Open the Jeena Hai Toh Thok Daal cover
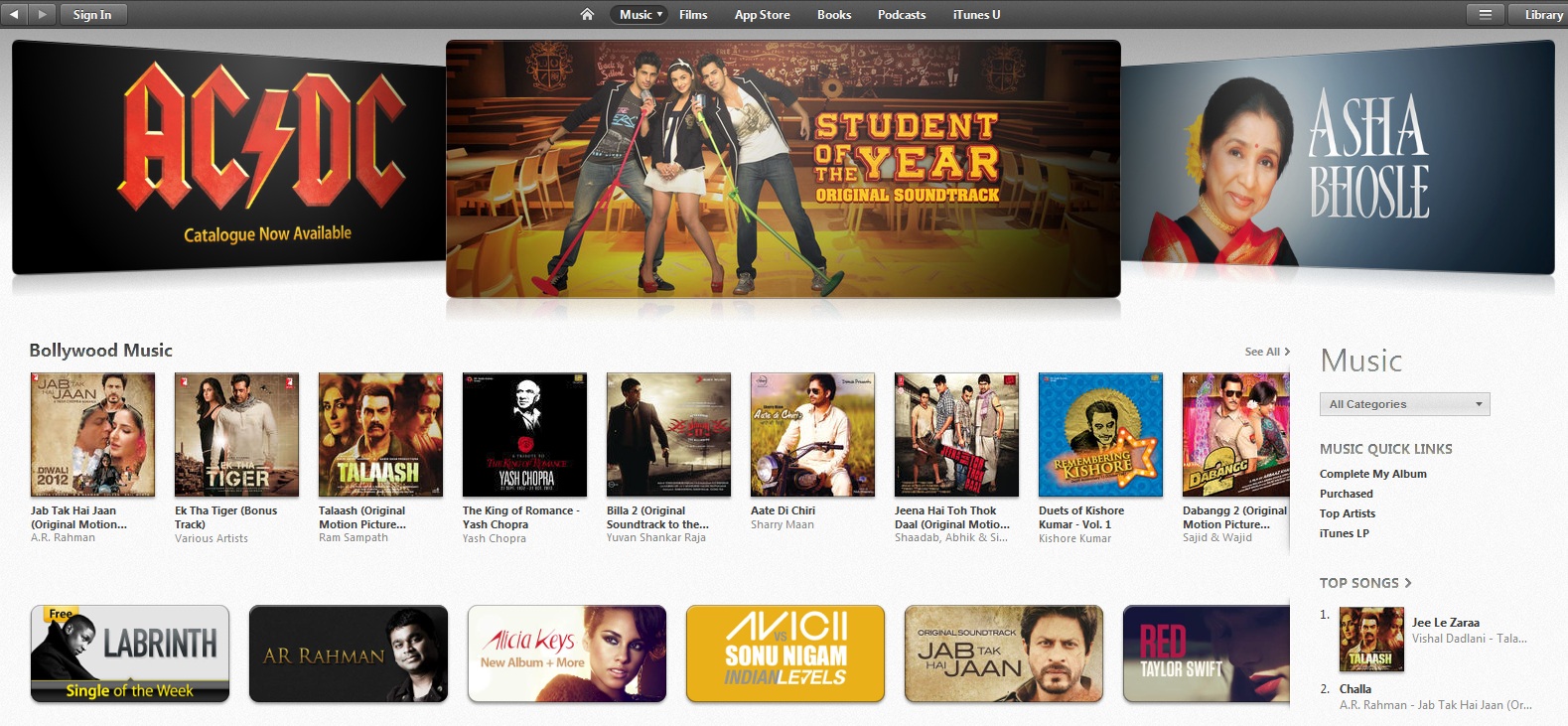The width and height of the screenshot is (1568, 726). (956, 435)
